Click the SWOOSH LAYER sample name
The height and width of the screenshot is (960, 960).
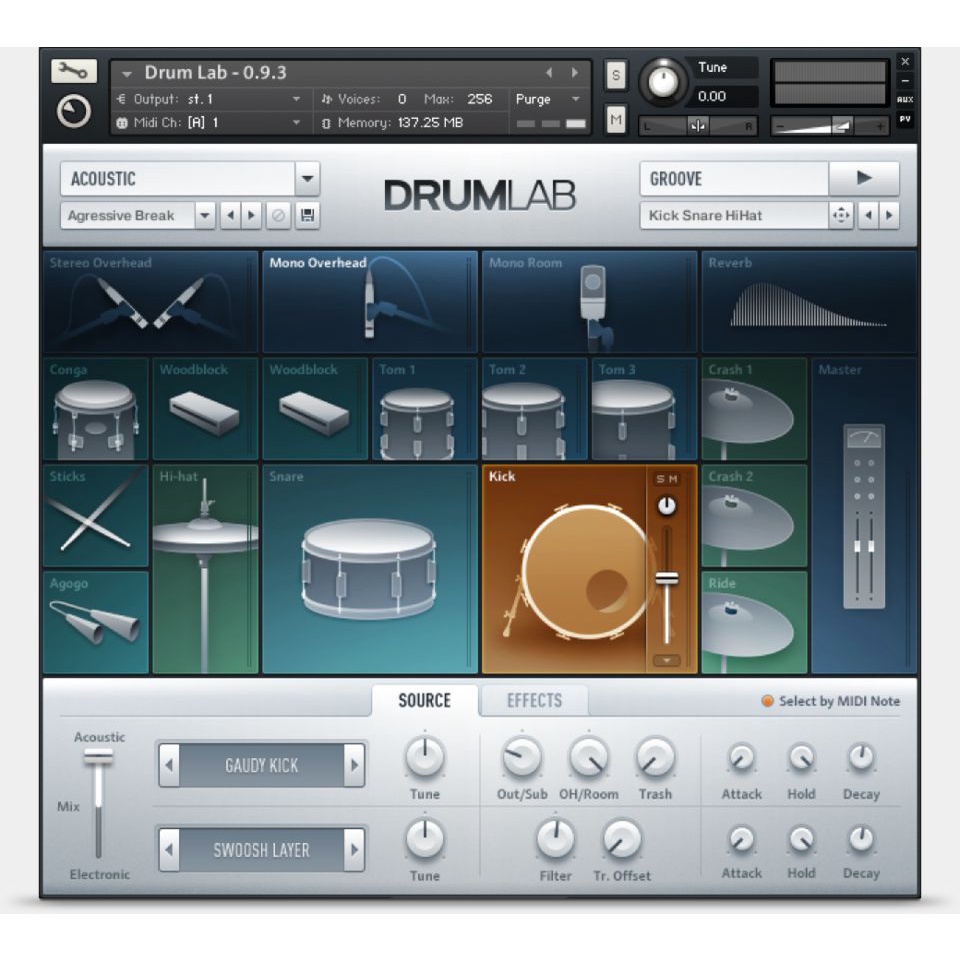click(x=261, y=849)
